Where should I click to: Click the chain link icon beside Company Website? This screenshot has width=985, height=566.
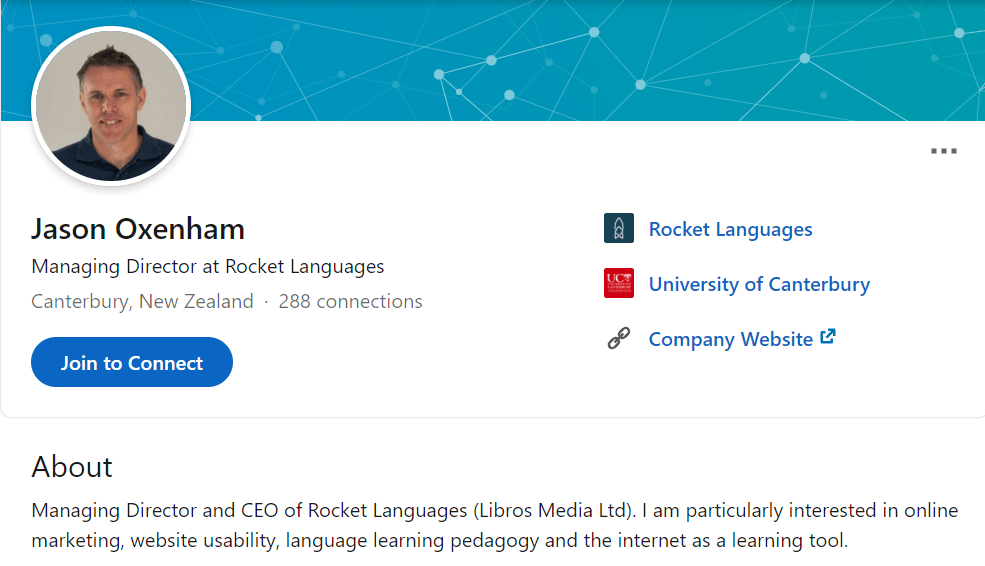click(x=619, y=338)
